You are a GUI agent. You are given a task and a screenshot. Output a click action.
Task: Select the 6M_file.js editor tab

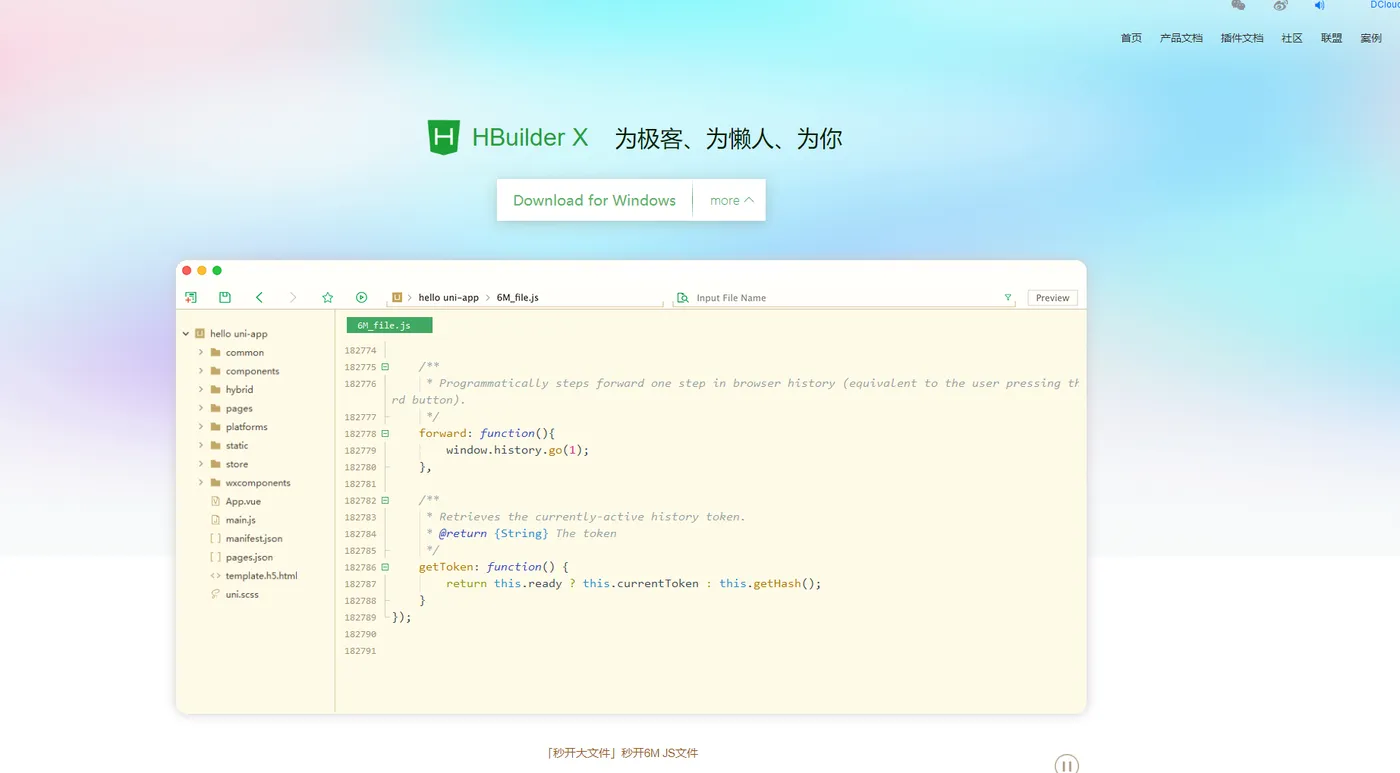[x=389, y=325]
